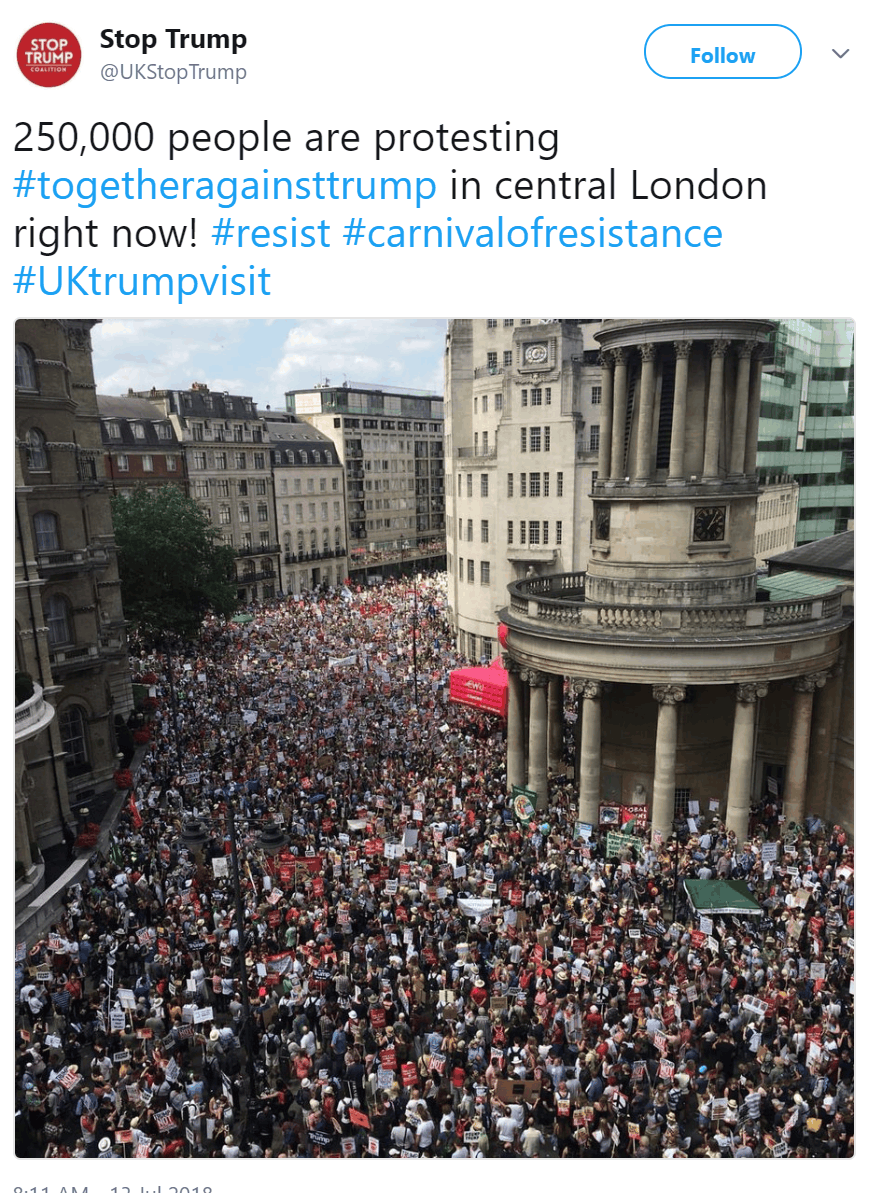Click the green canopy among the crowd
This screenshot has height=1193, width=895.
722,897
